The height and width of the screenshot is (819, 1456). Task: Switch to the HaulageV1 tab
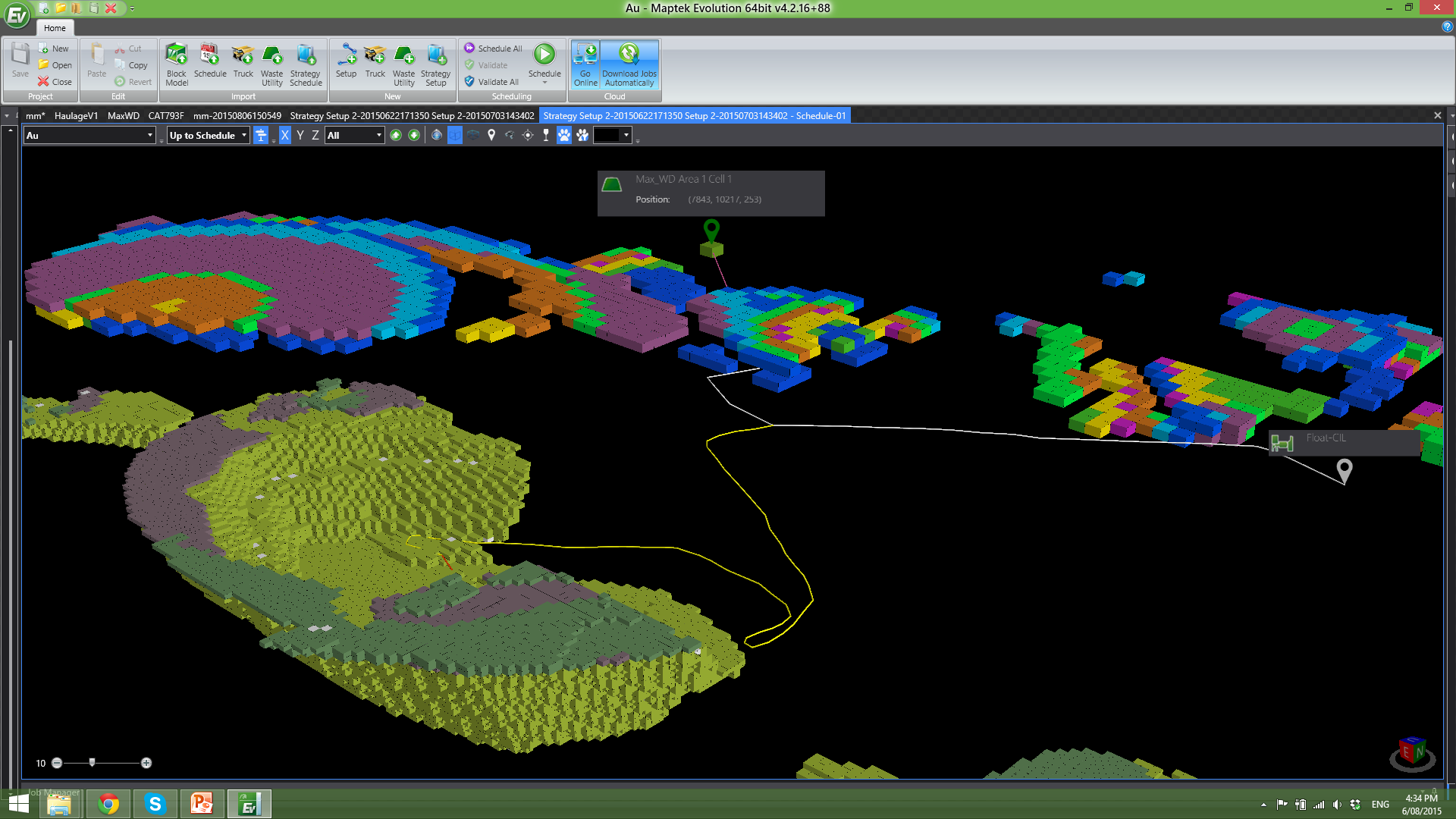point(76,115)
